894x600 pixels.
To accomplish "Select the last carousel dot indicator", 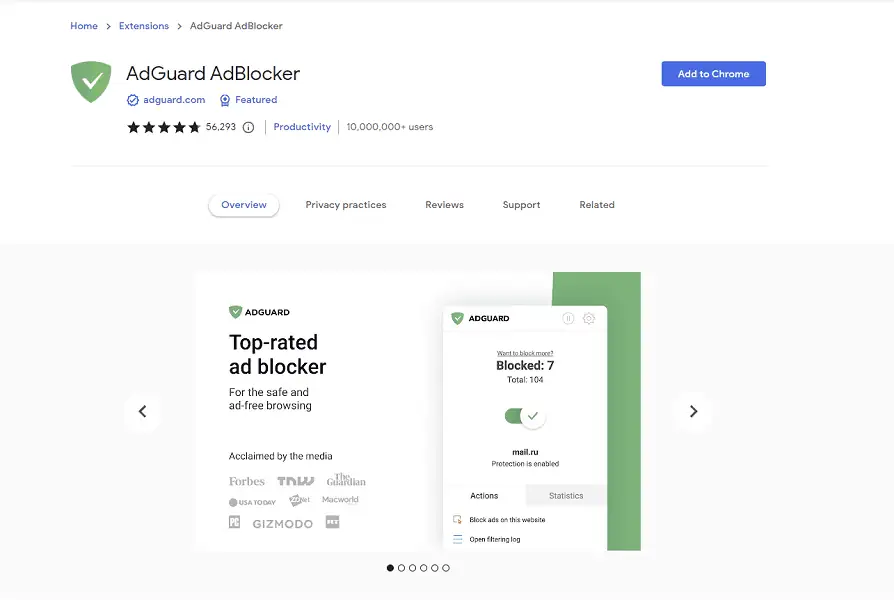I will point(446,568).
